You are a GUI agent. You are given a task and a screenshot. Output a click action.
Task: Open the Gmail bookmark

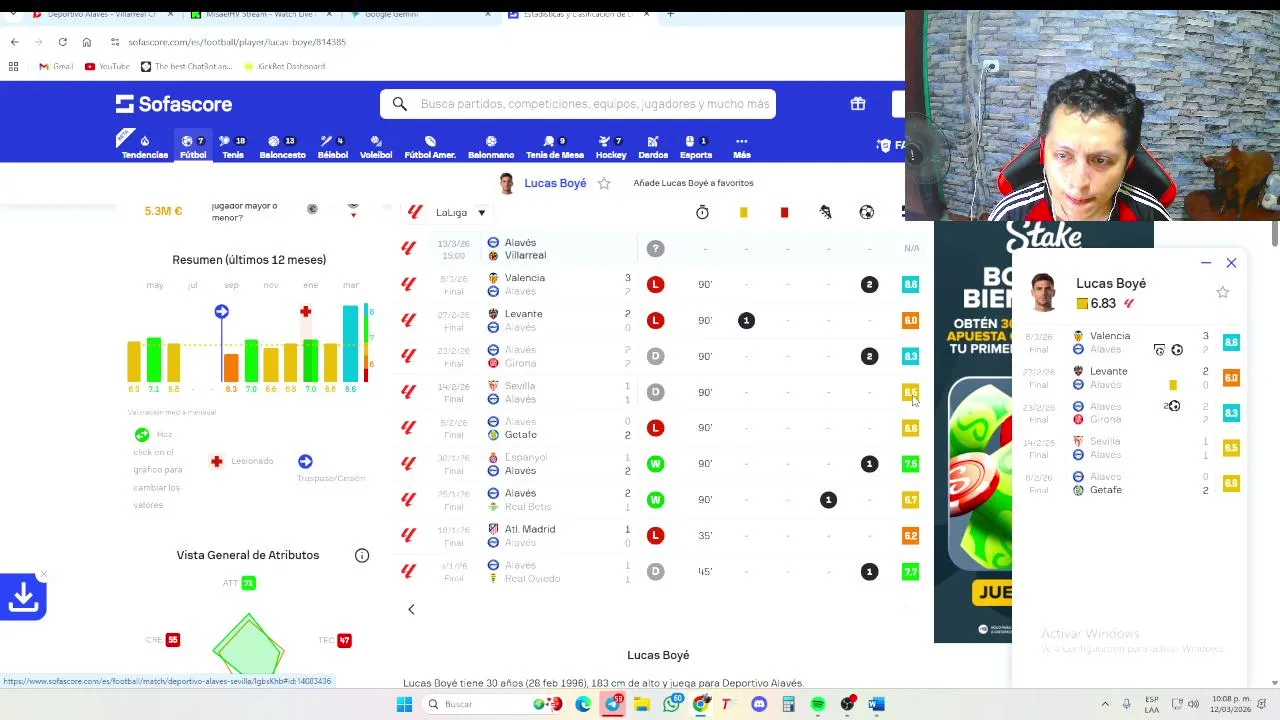click(x=56, y=66)
